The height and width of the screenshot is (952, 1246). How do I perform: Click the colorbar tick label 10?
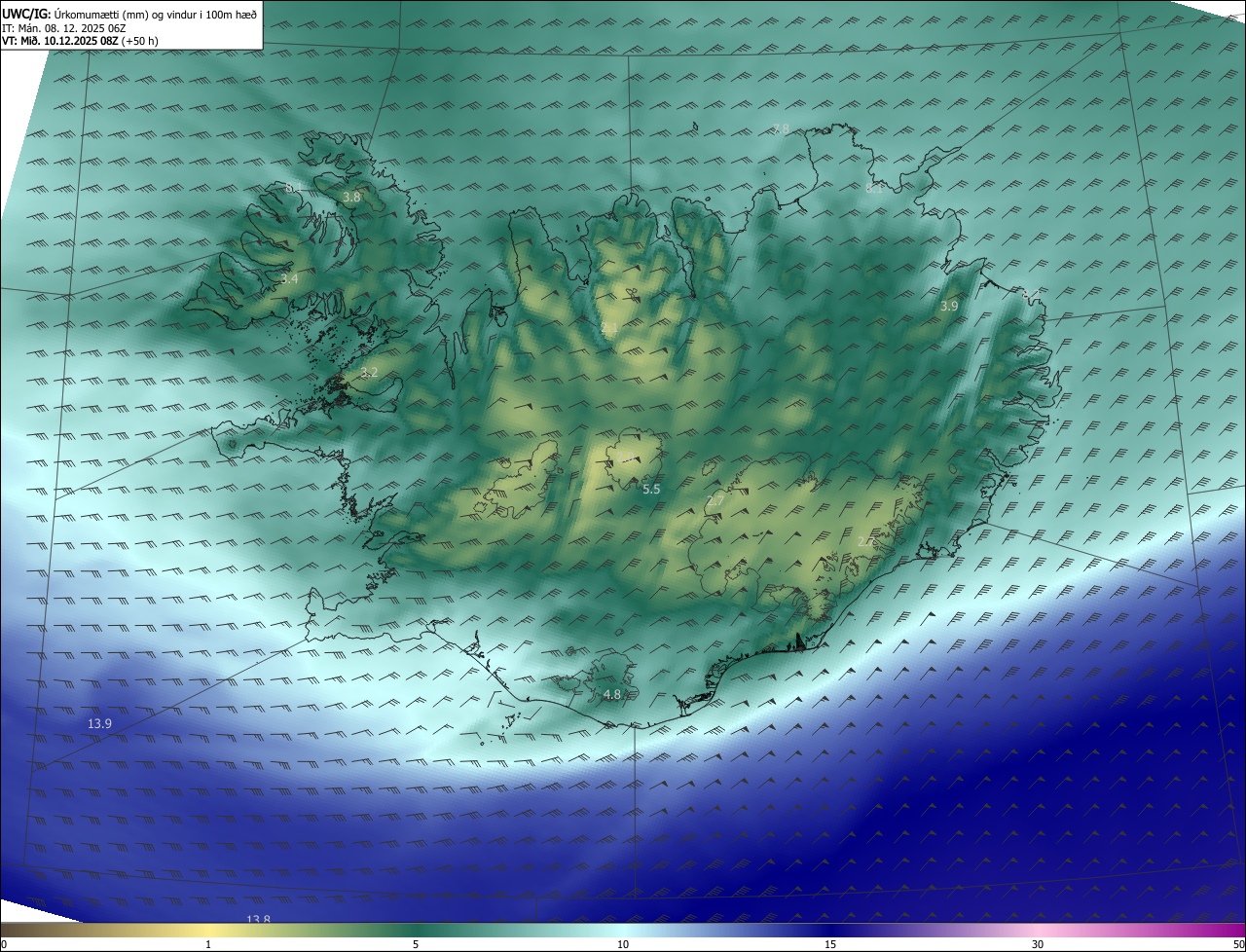point(623,944)
